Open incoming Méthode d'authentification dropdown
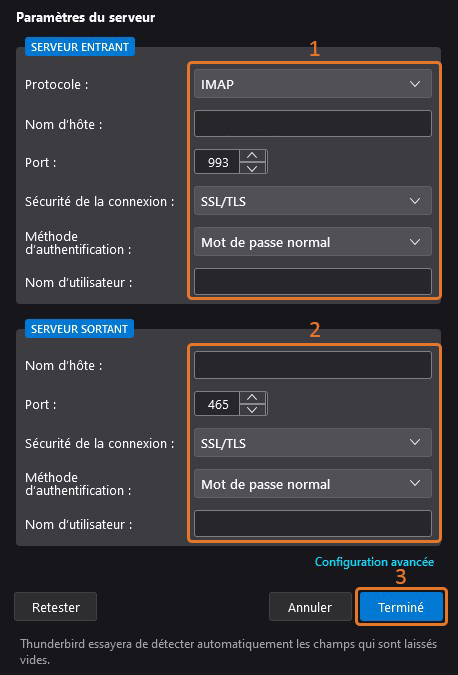The image size is (458, 675). [313, 242]
